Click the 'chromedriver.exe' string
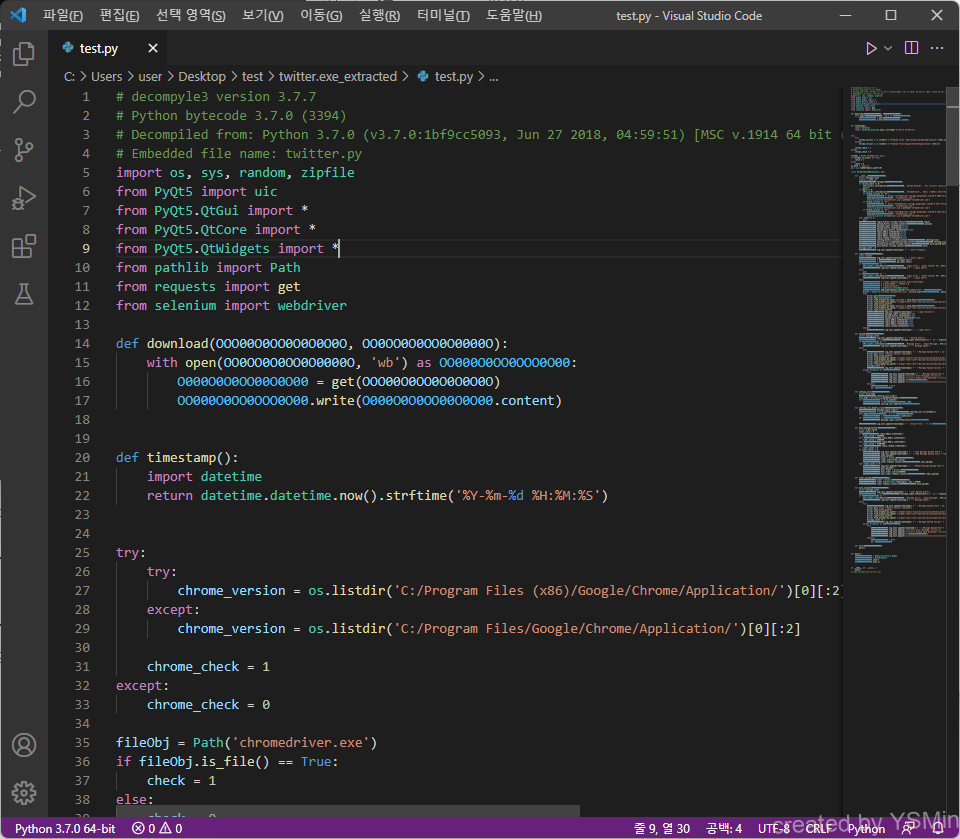This screenshot has width=960, height=839. [304, 743]
